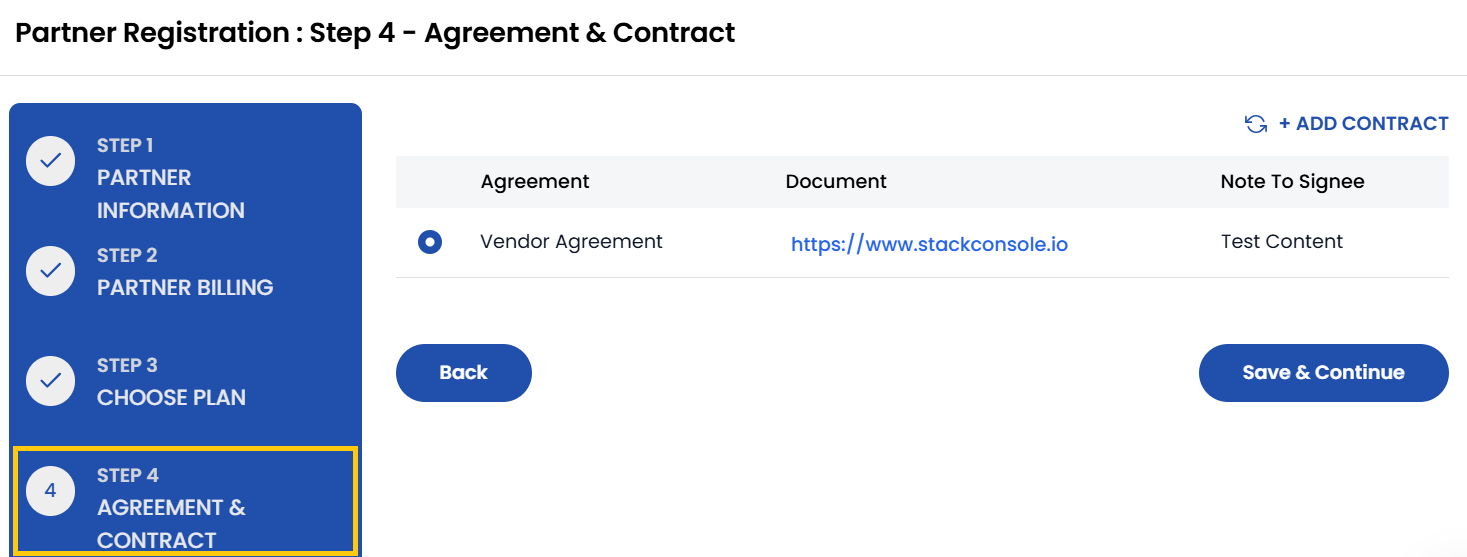Click the Note To Signee column header
Viewport: 1467px width, 557px height.
coord(1292,182)
